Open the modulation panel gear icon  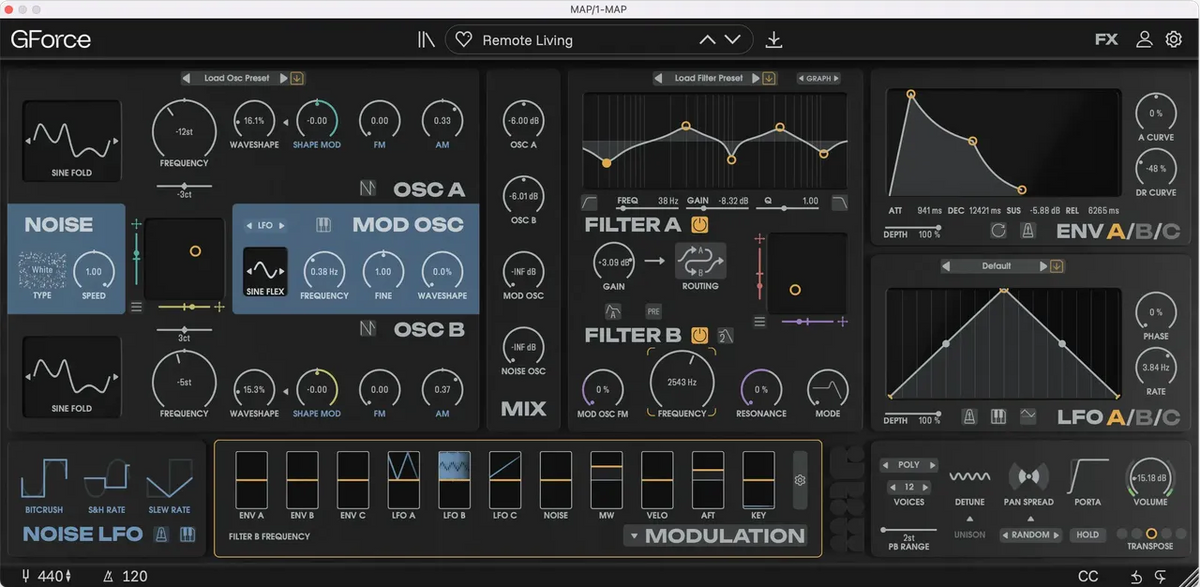(800, 480)
